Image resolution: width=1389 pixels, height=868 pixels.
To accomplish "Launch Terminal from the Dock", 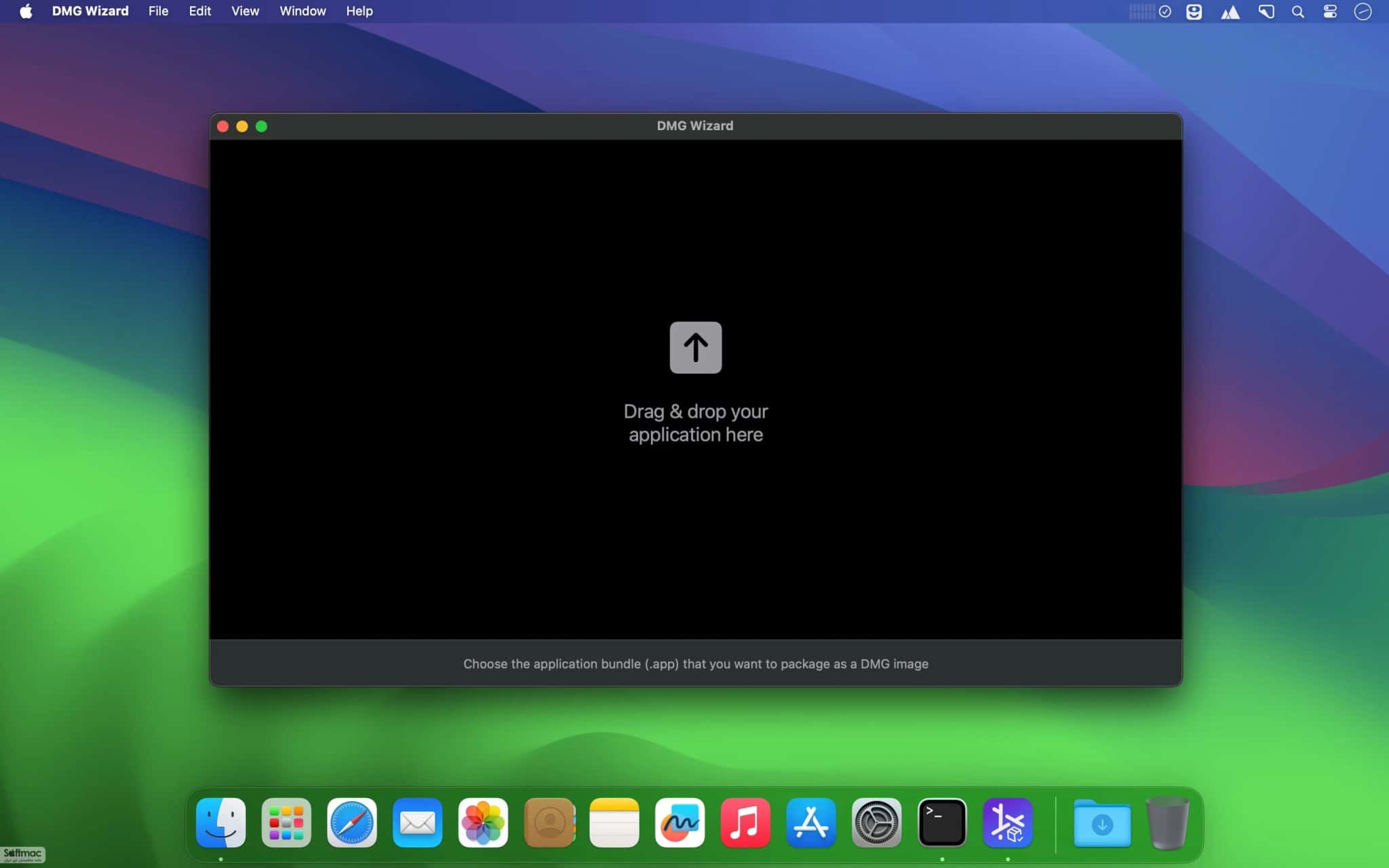I will click(942, 823).
